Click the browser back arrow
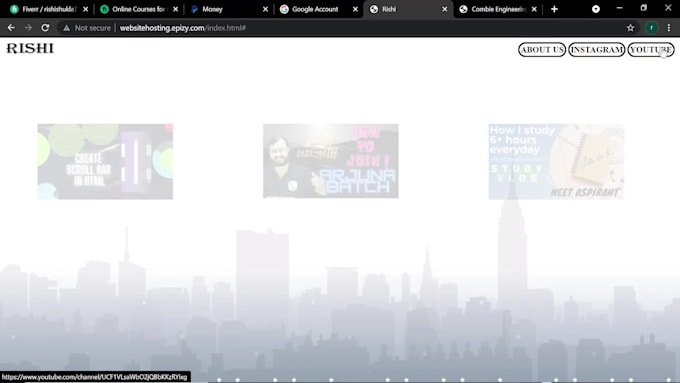The height and width of the screenshot is (383, 680). pos(11,28)
